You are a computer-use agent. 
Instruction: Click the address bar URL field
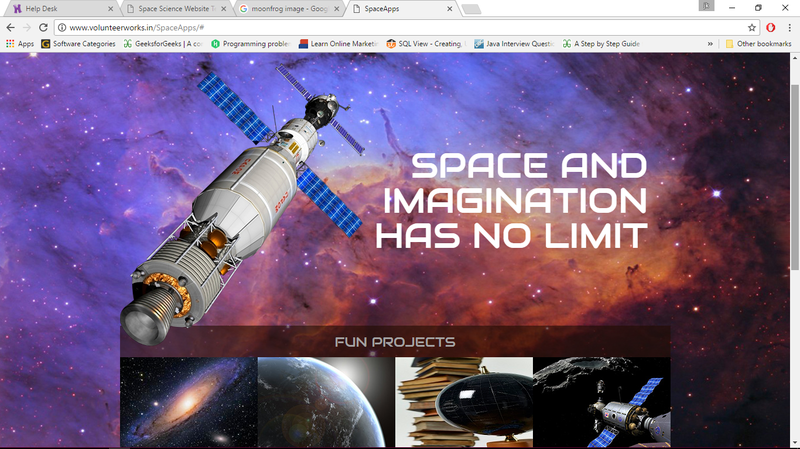[400, 27]
